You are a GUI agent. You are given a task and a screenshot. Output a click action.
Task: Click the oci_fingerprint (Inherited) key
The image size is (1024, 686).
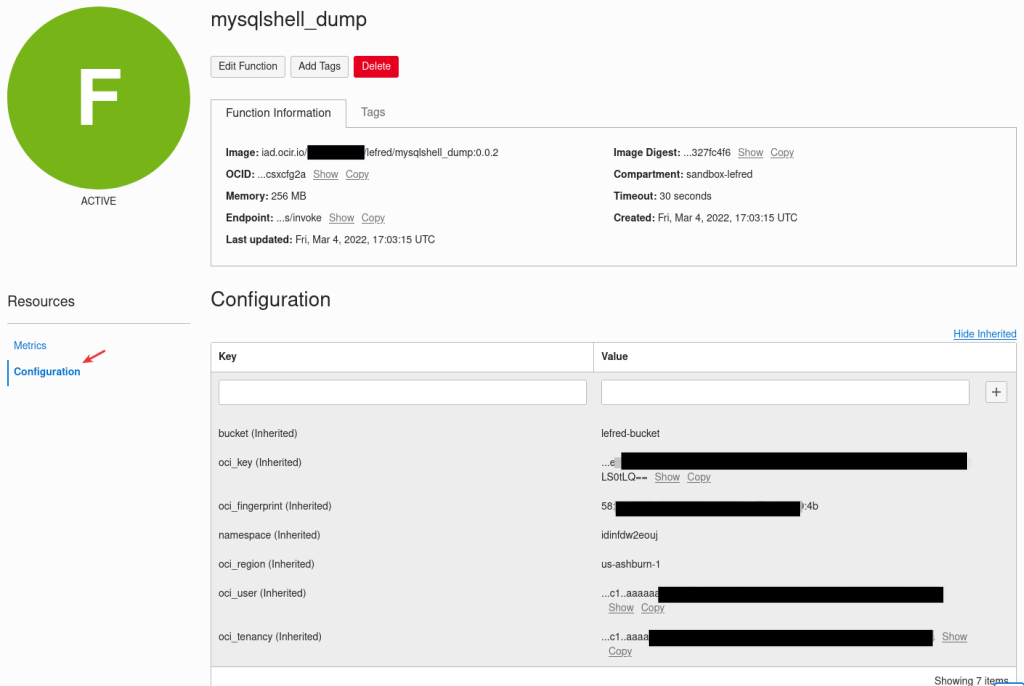pos(275,506)
